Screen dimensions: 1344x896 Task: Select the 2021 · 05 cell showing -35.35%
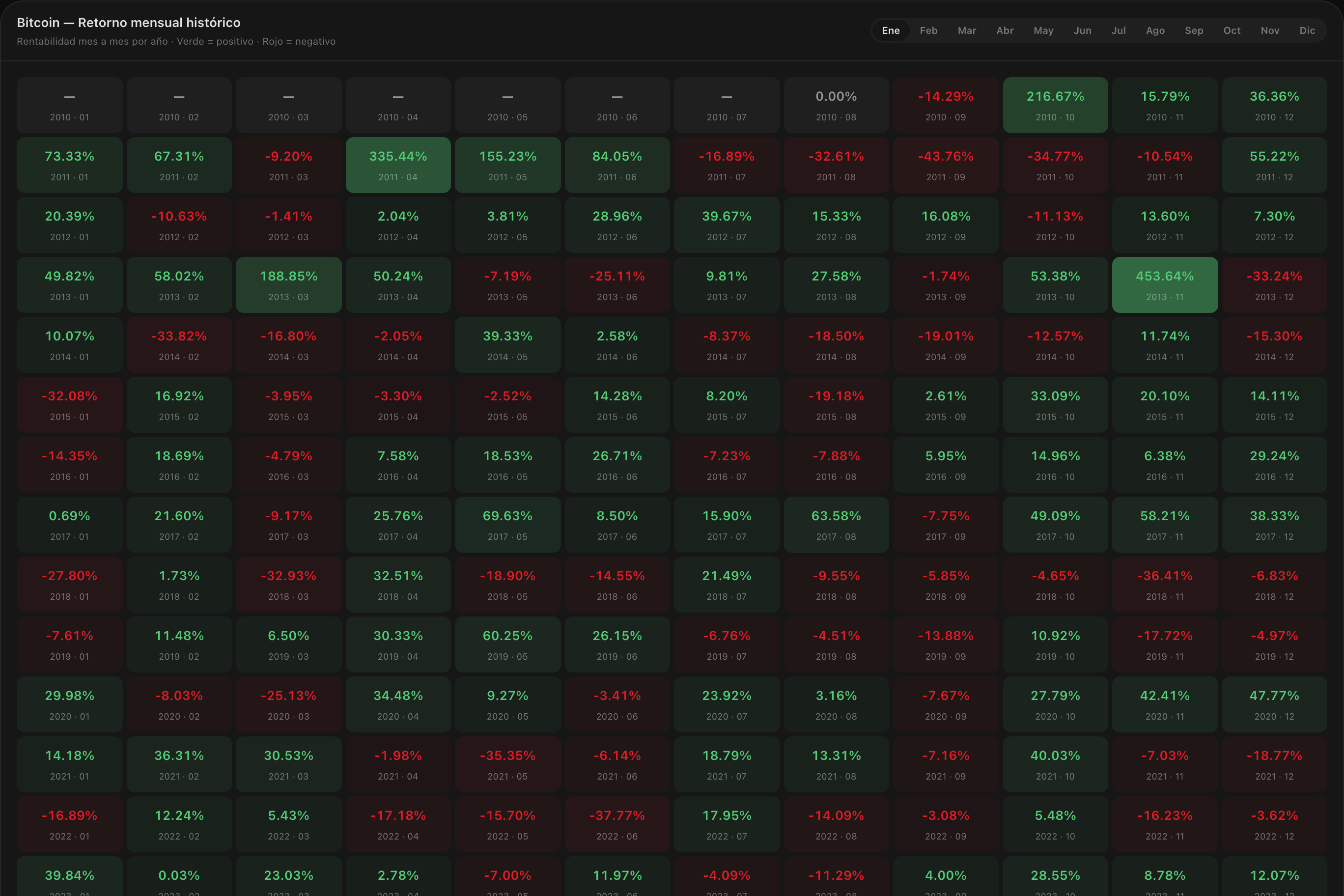click(507, 764)
